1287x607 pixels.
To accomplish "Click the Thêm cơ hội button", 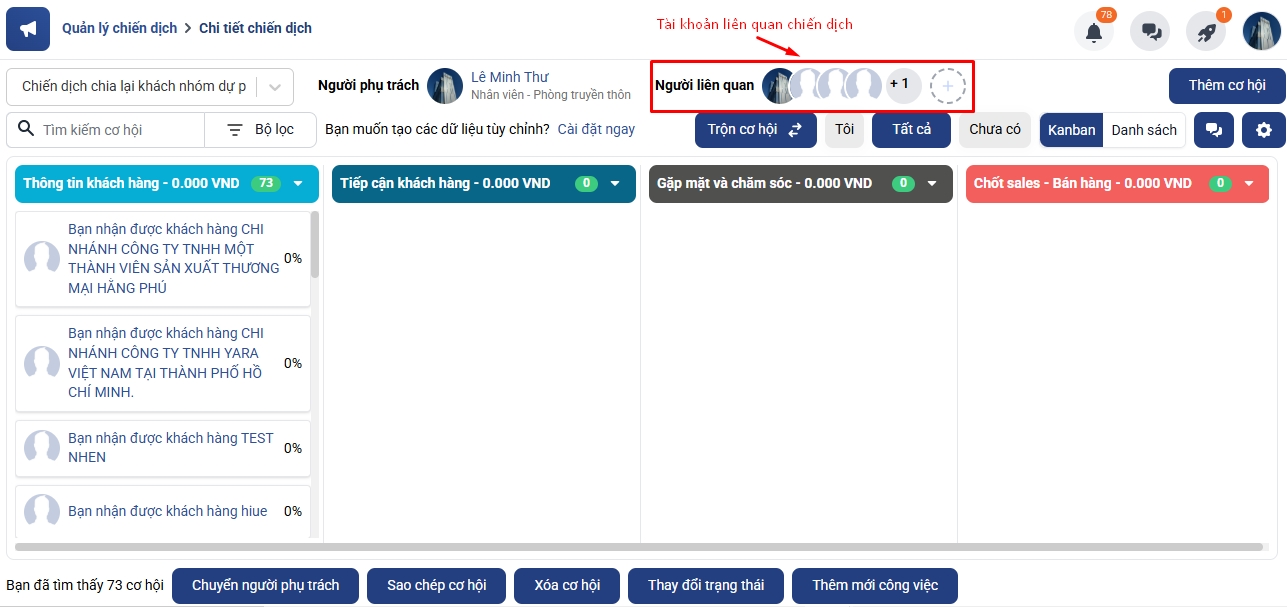I will (x=1227, y=86).
